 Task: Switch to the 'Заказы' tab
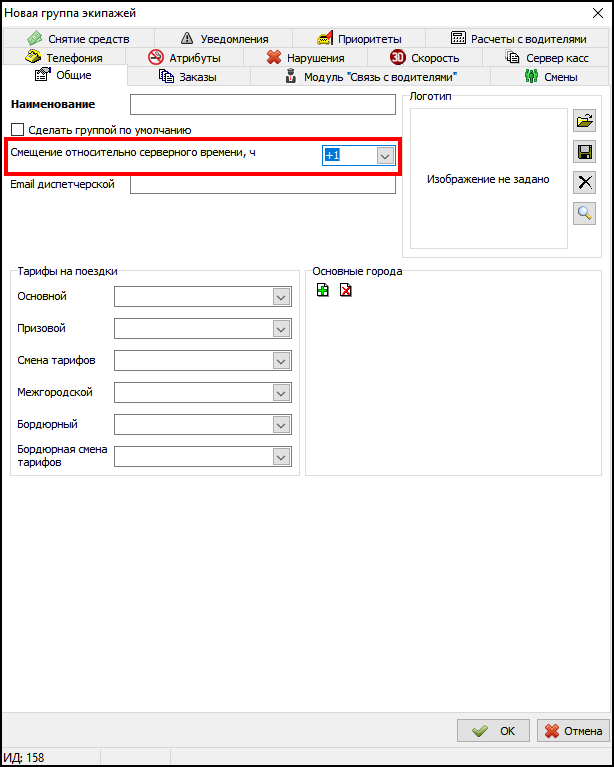click(x=188, y=77)
